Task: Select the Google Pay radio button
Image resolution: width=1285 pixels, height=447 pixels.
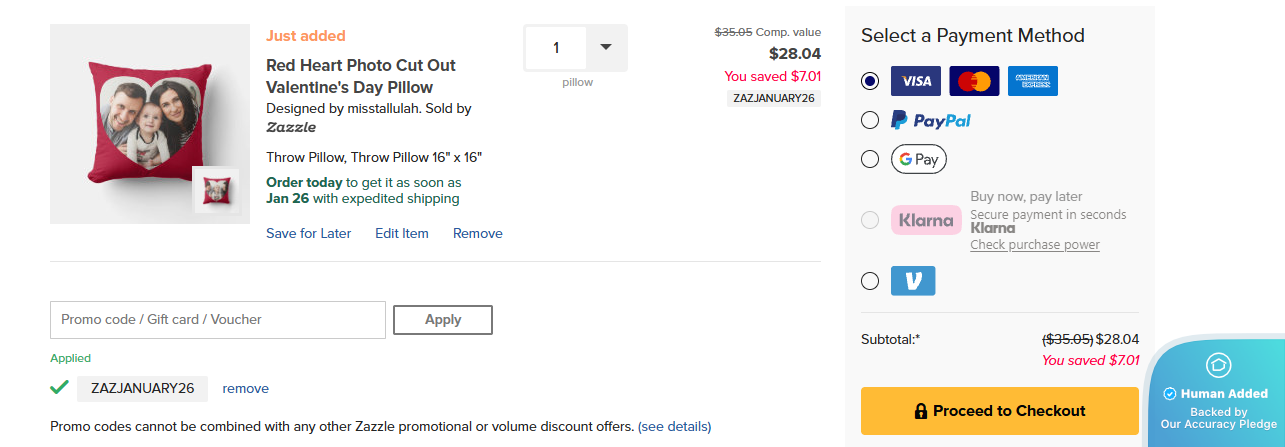Action: tap(870, 159)
